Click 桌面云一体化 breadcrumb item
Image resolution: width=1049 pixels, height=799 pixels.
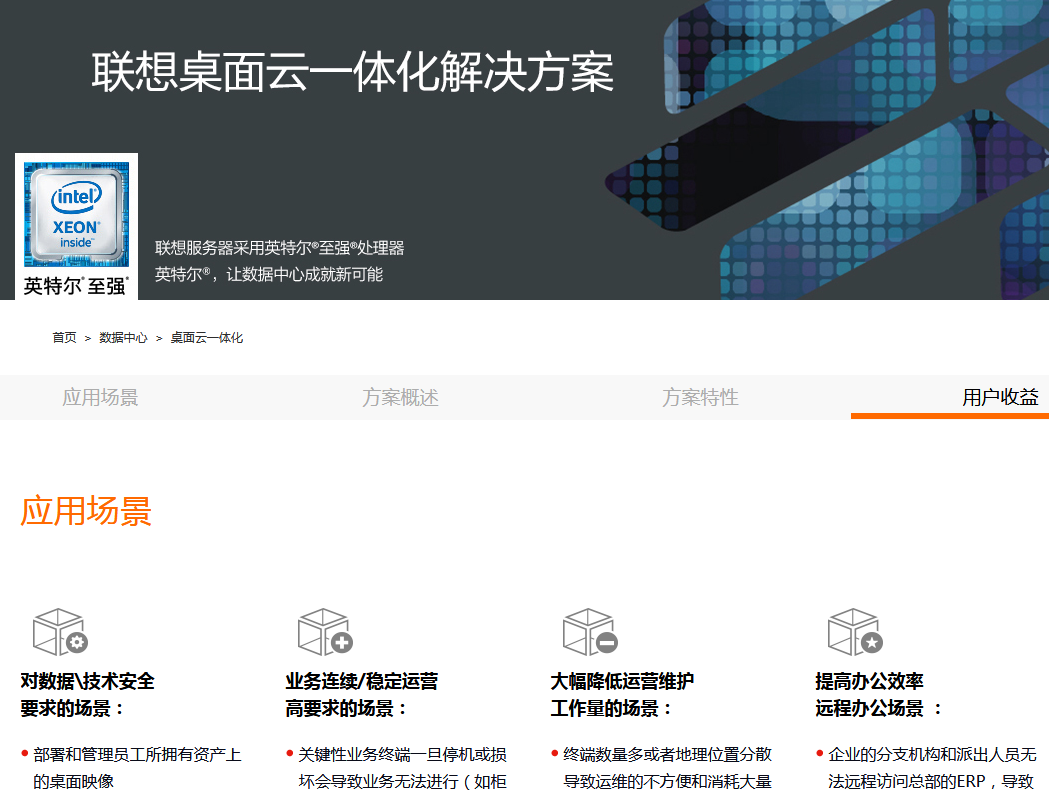pos(207,338)
